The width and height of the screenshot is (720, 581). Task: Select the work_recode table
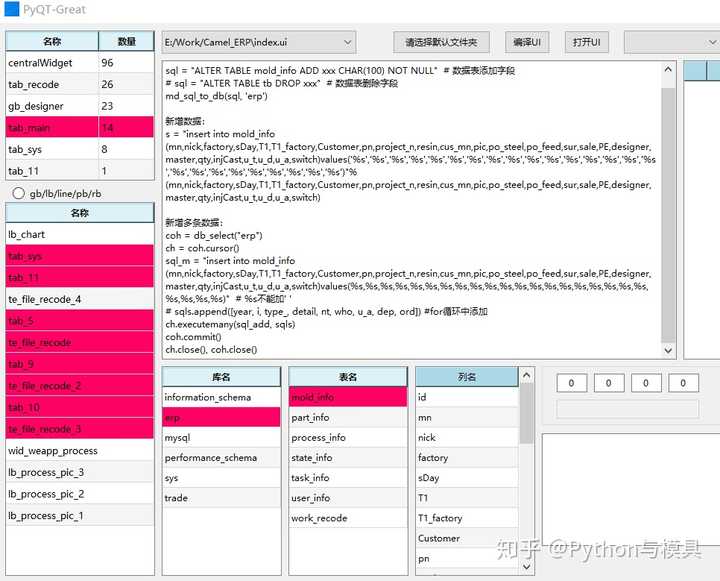348,518
